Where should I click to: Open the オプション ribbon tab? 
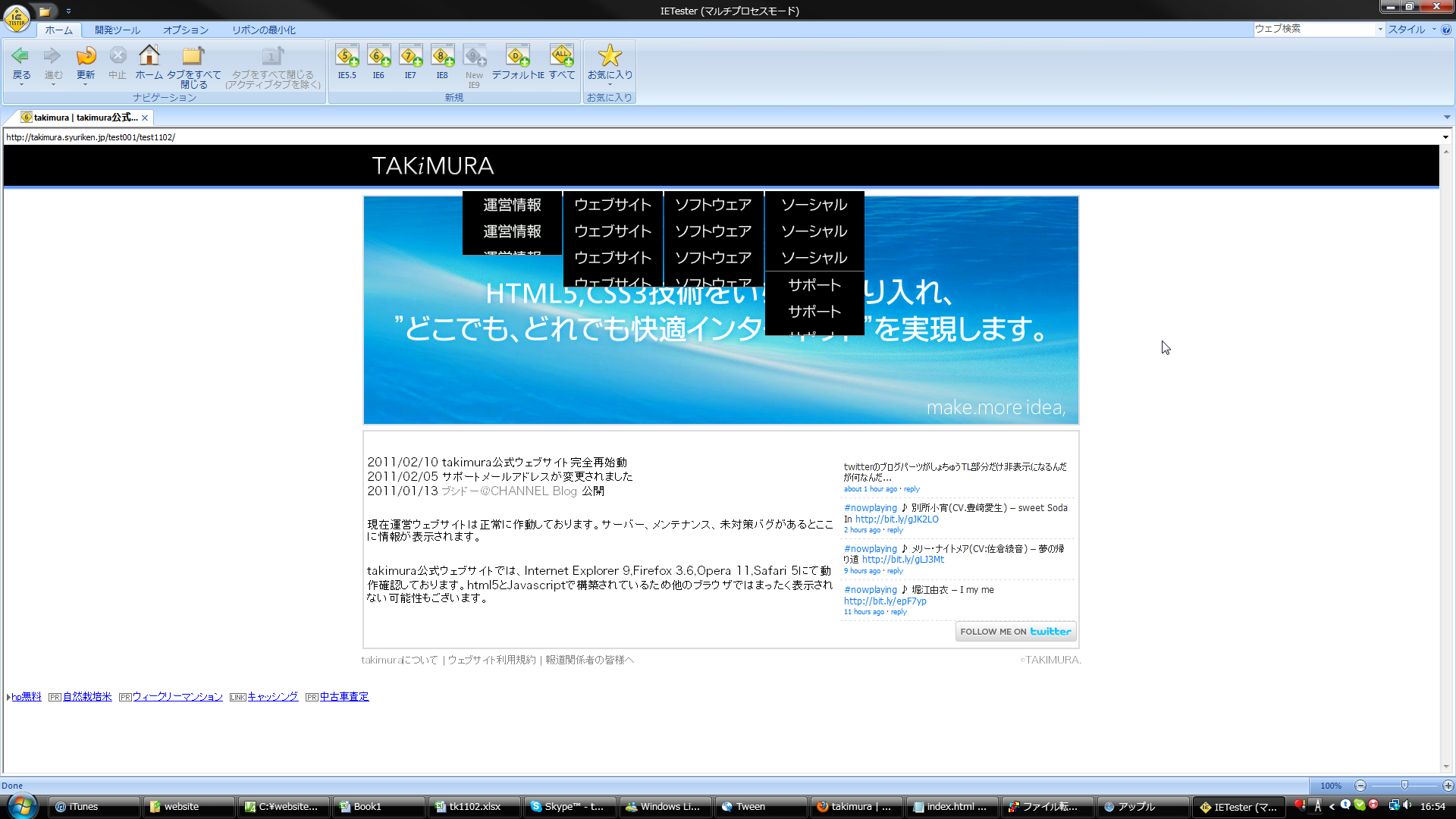[186, 30]
